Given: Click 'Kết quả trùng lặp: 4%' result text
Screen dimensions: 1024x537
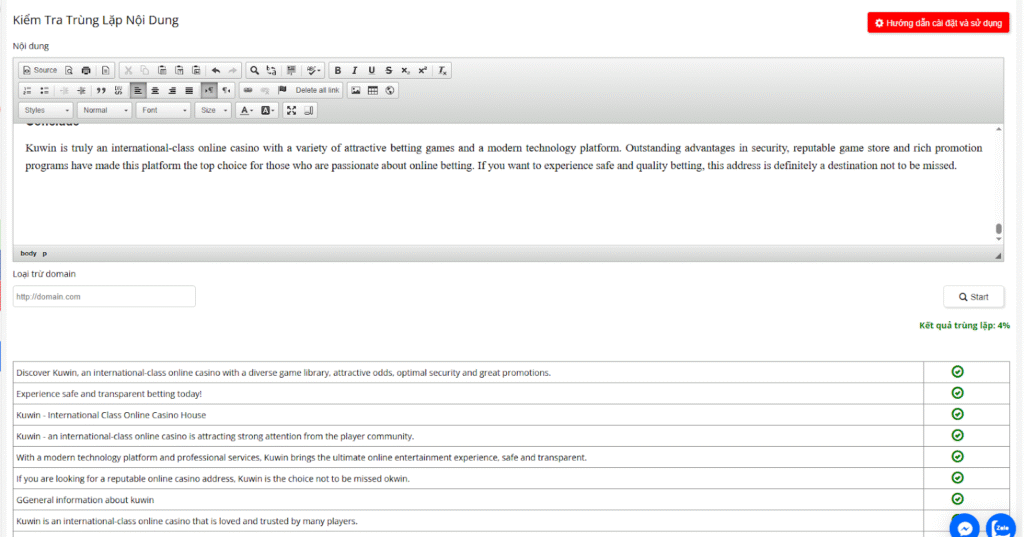Looking at the screenshot, I should pos(964,325).
